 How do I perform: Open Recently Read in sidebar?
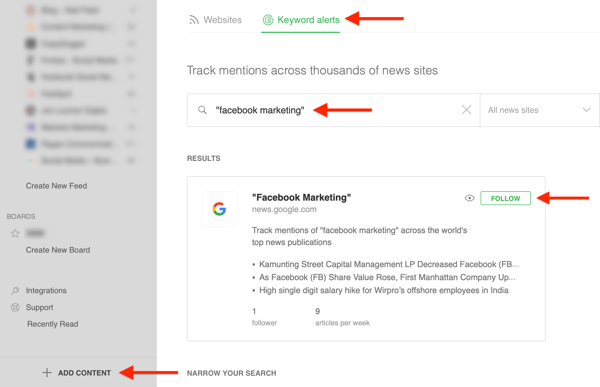53,324
